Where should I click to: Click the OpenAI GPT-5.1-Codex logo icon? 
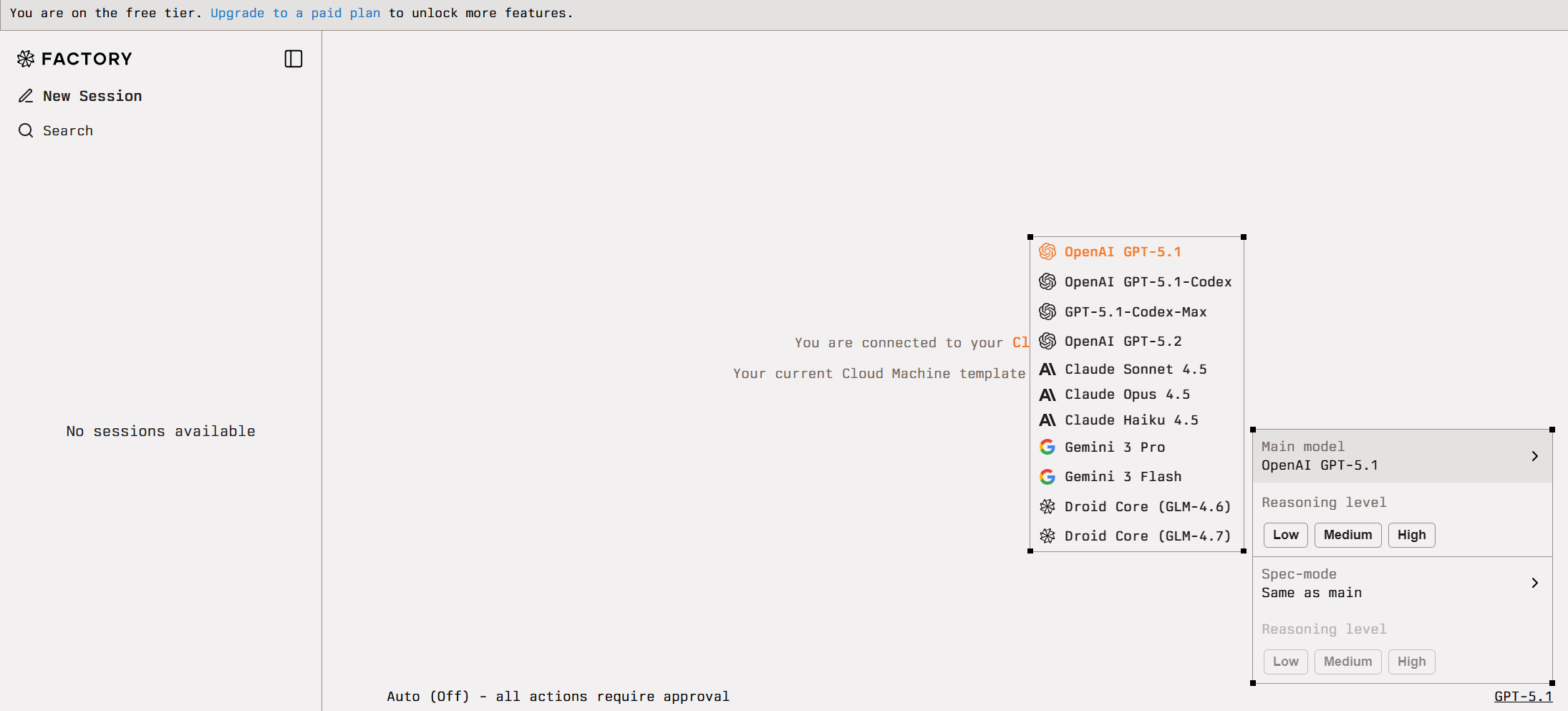(x=1047, y=281)
